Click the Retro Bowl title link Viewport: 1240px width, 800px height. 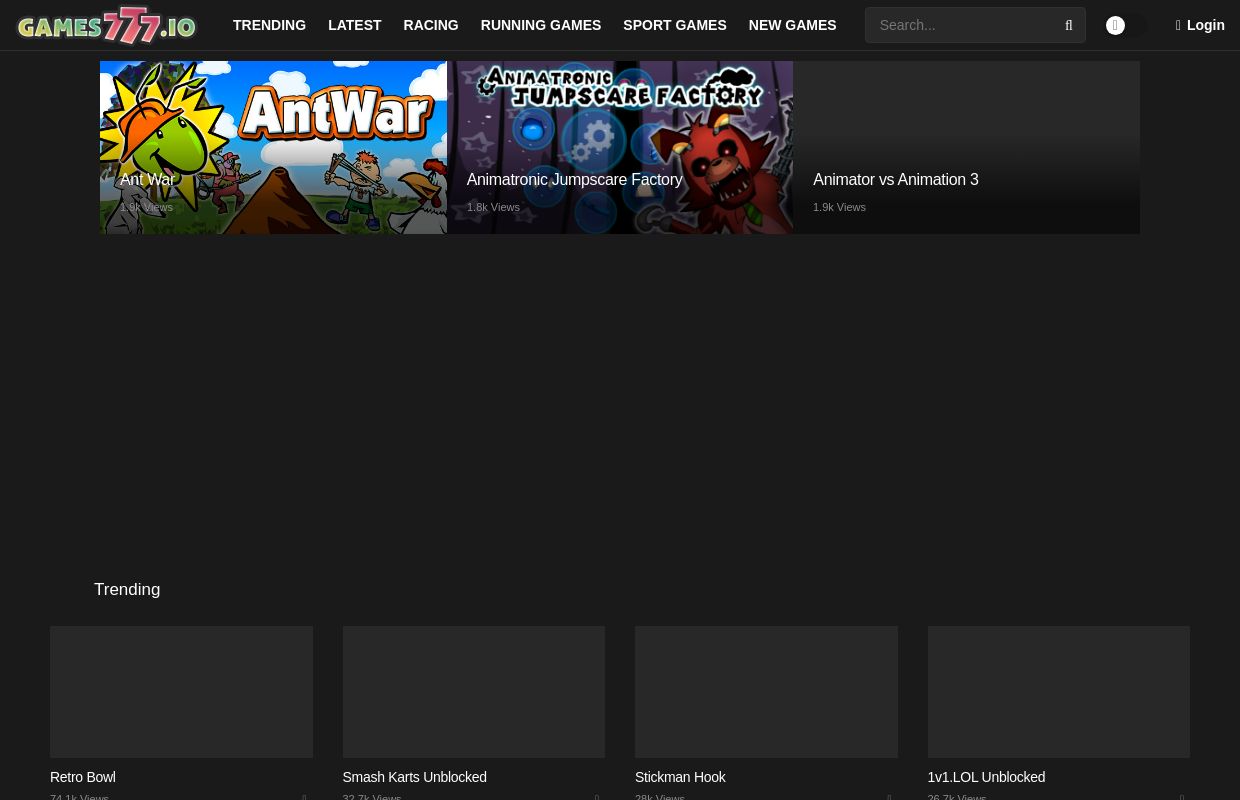coord(83,777)
